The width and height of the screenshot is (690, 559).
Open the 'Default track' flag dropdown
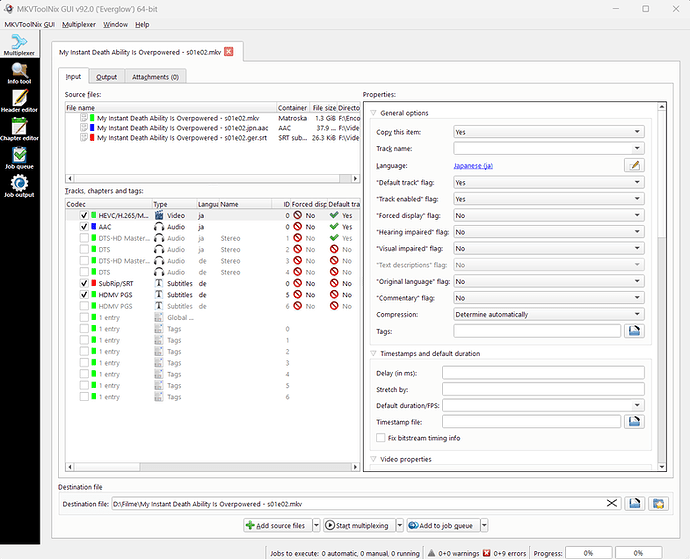tap(549, 182)
